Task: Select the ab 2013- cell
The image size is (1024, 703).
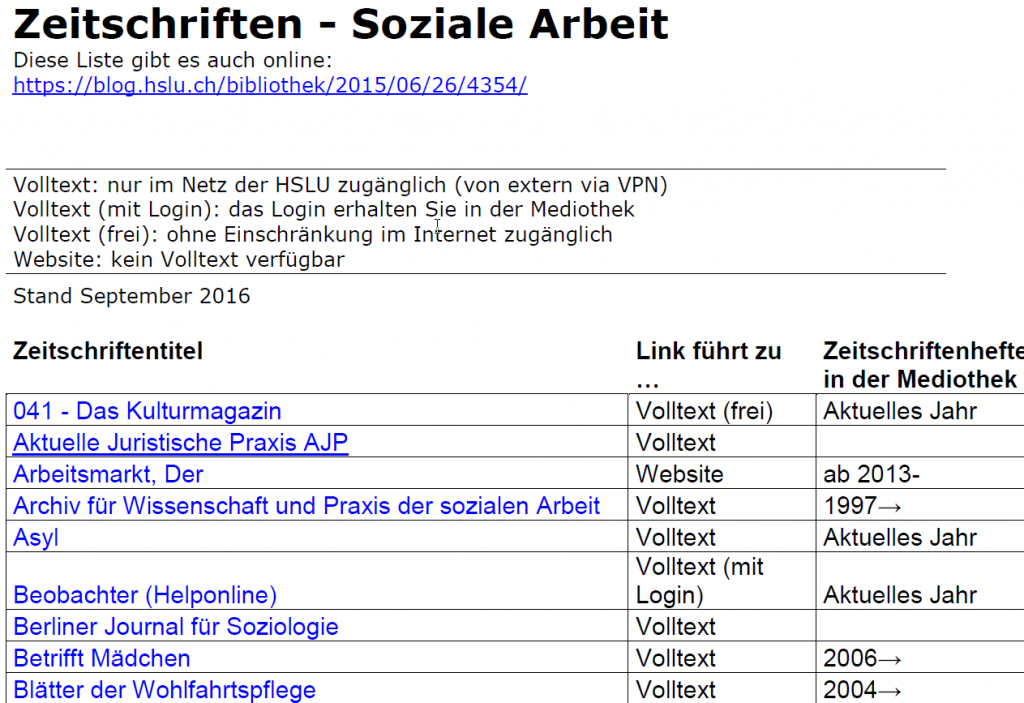Action: pos(857,474)
